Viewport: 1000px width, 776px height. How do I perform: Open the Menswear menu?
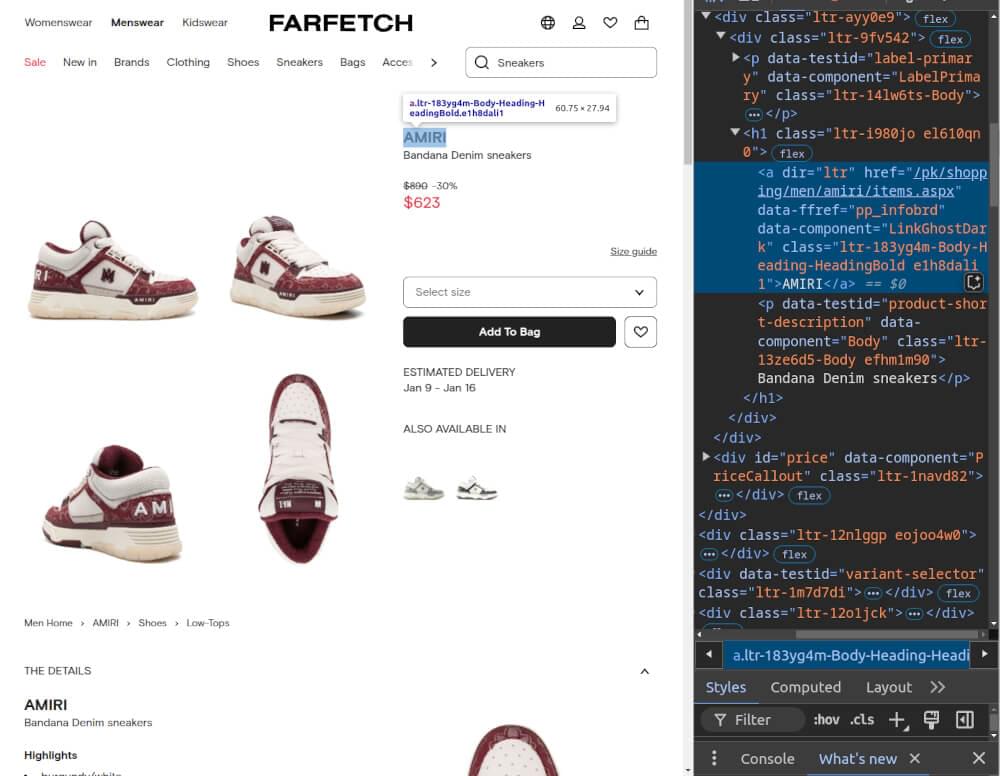point(137,22)
